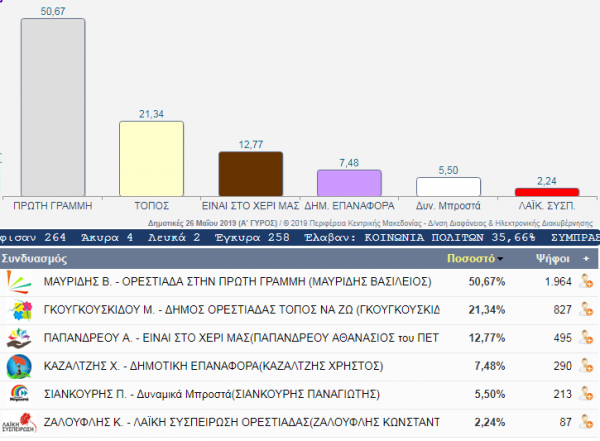Sort by the Συνδυασμός column header

[34, 258]
